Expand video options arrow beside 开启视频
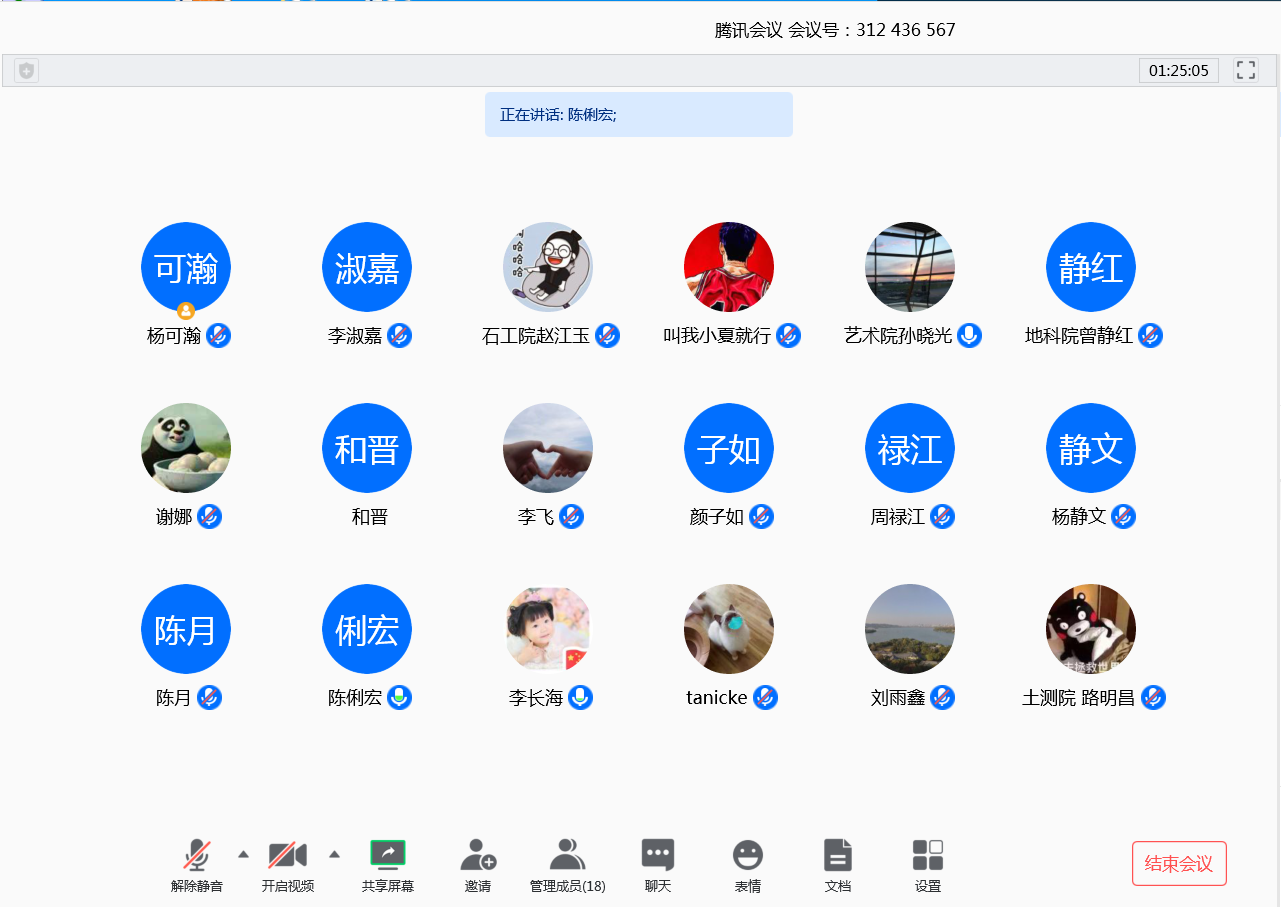 click(335, 854)
